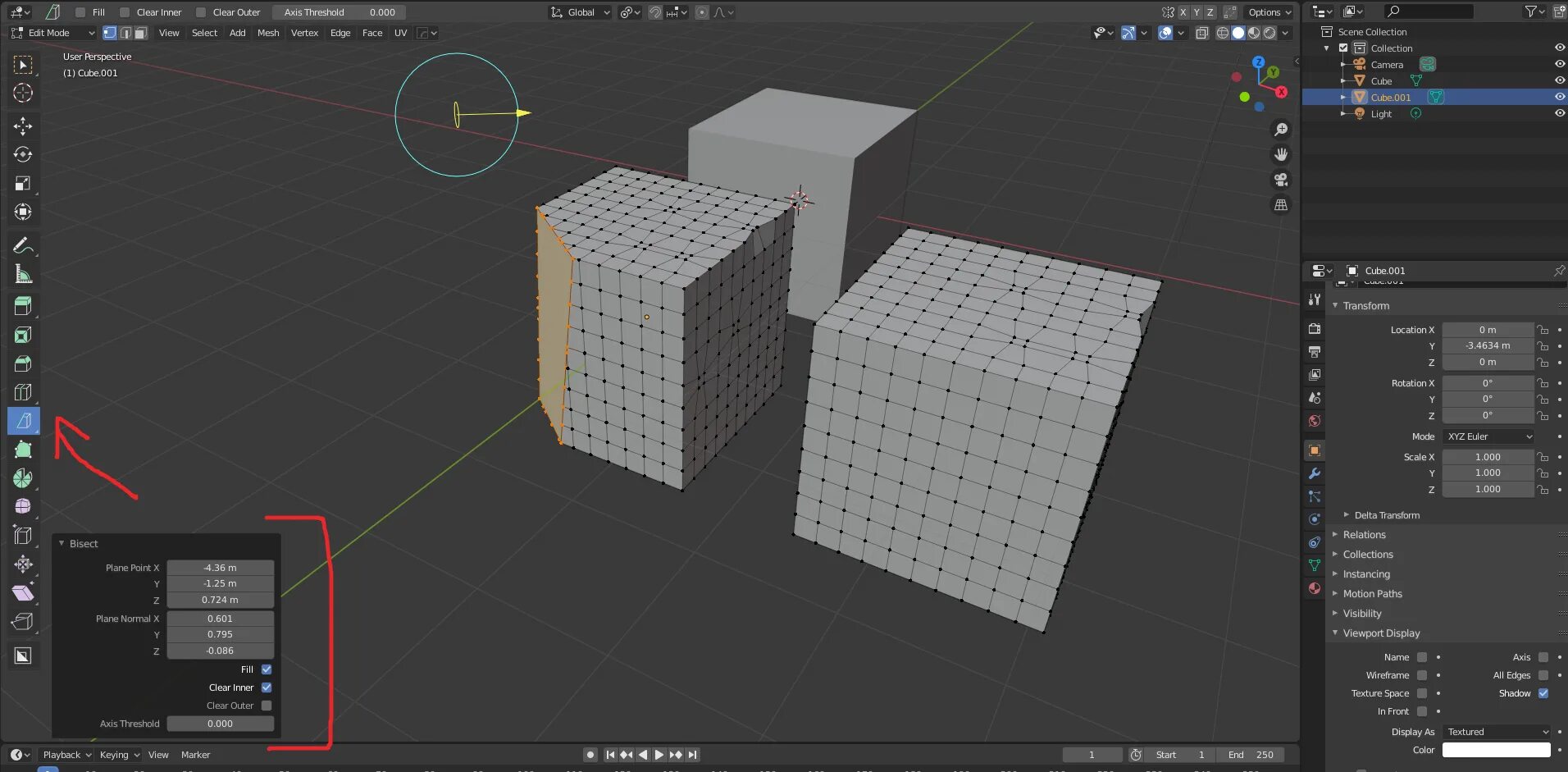This screenshot has width=1568, height=772.
Task: Toggle Clear Inner checkbox in Bisect panel
Action: (267, 687)
